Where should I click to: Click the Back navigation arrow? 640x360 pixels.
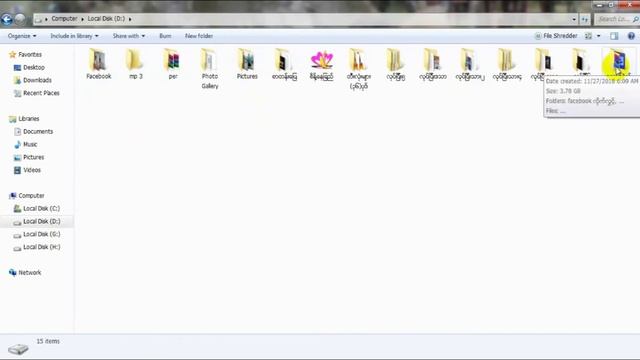point(7,19)
